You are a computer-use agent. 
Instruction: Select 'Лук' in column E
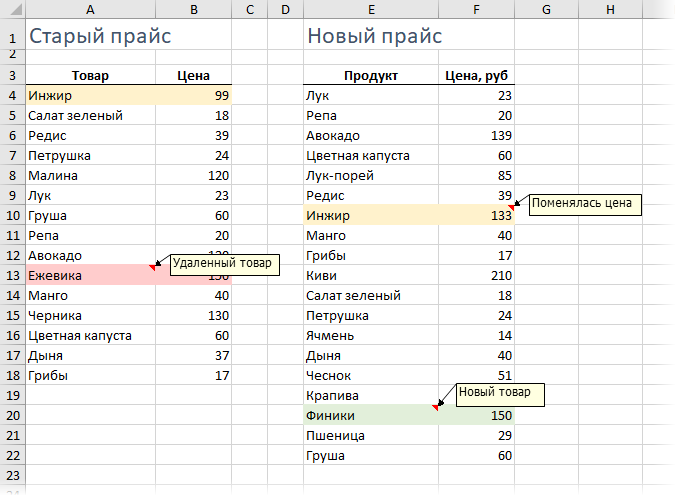371,95
